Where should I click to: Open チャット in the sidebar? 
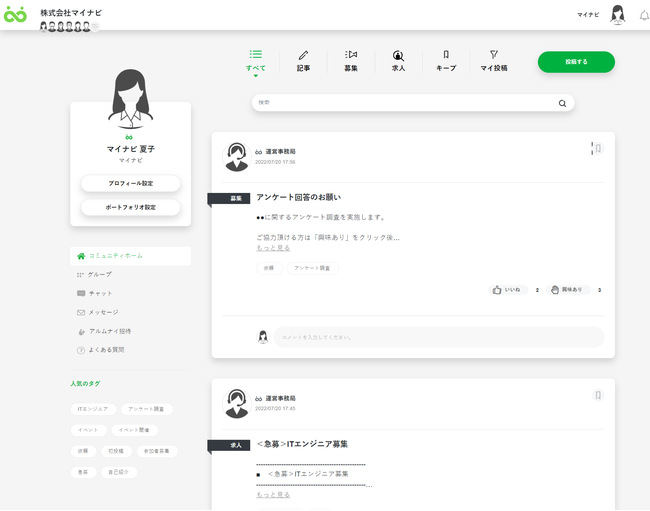coord(100,293)
